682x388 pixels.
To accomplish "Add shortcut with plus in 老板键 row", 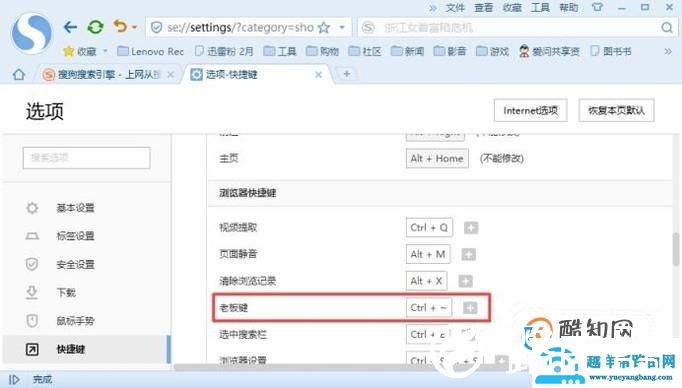I will (x=470, y=308).
